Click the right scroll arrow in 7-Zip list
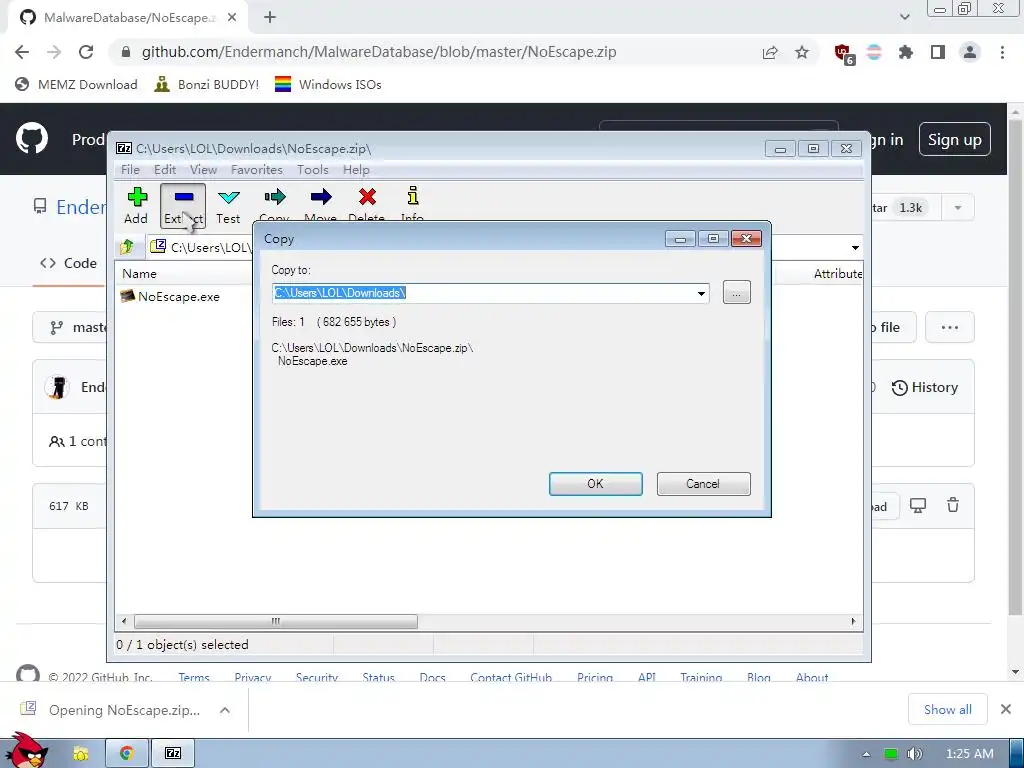 point(854,621)
